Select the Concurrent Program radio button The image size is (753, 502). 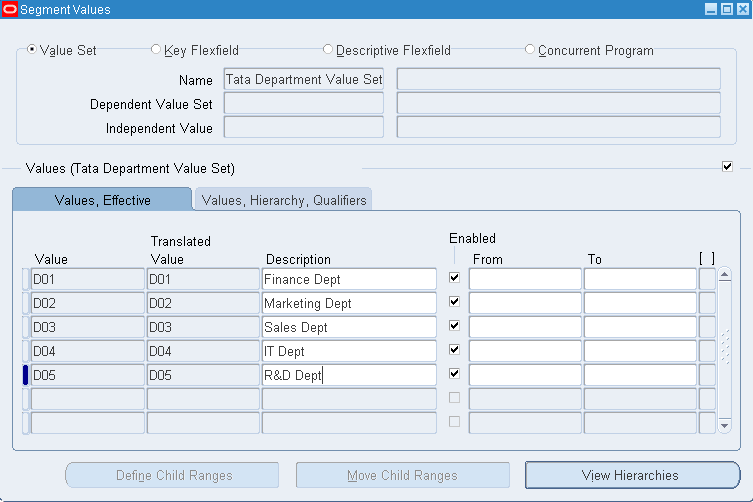[x=530, y=50]
